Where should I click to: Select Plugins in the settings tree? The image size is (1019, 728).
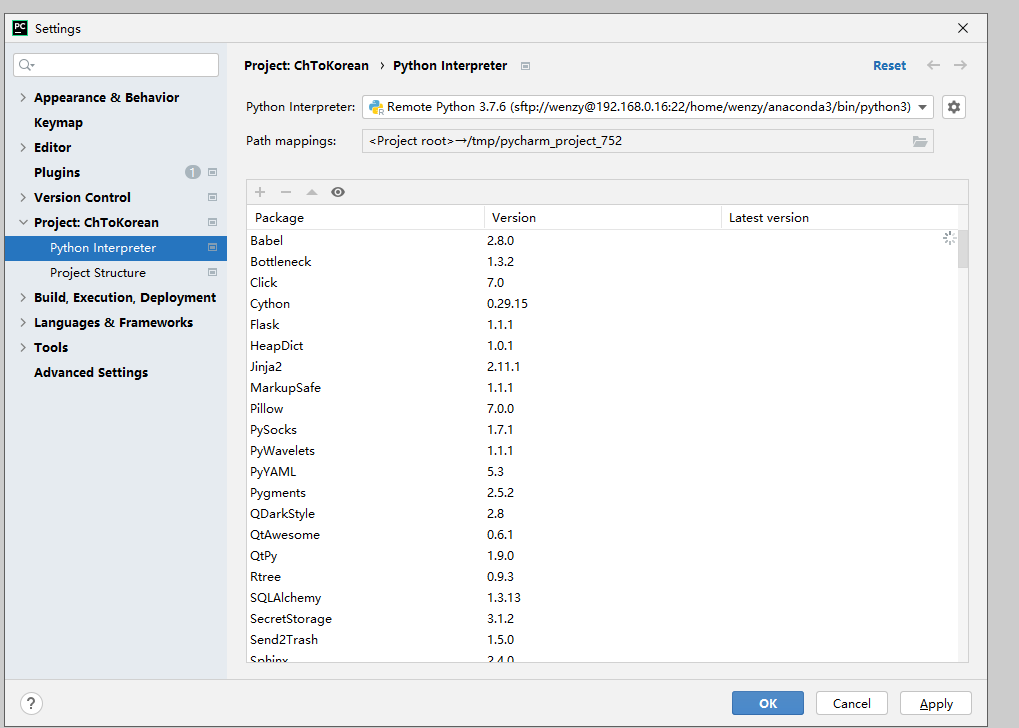tap(57, 172)
